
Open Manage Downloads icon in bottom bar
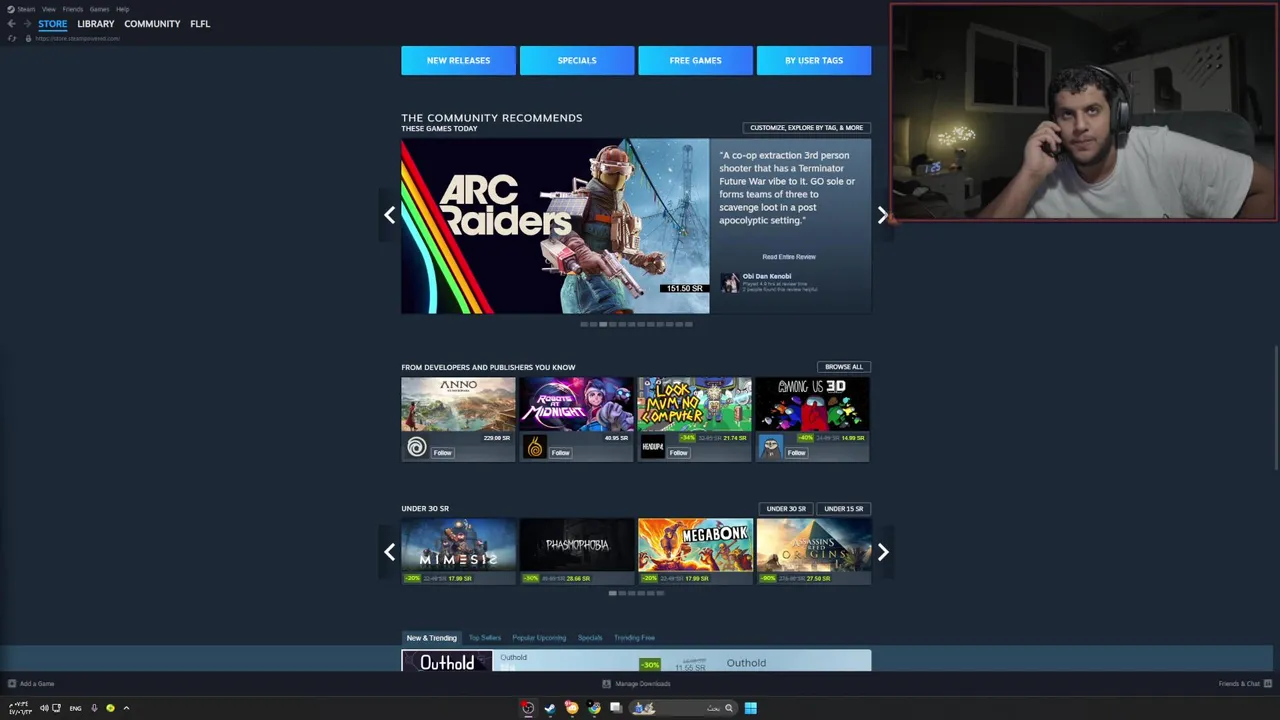[606, 684]
